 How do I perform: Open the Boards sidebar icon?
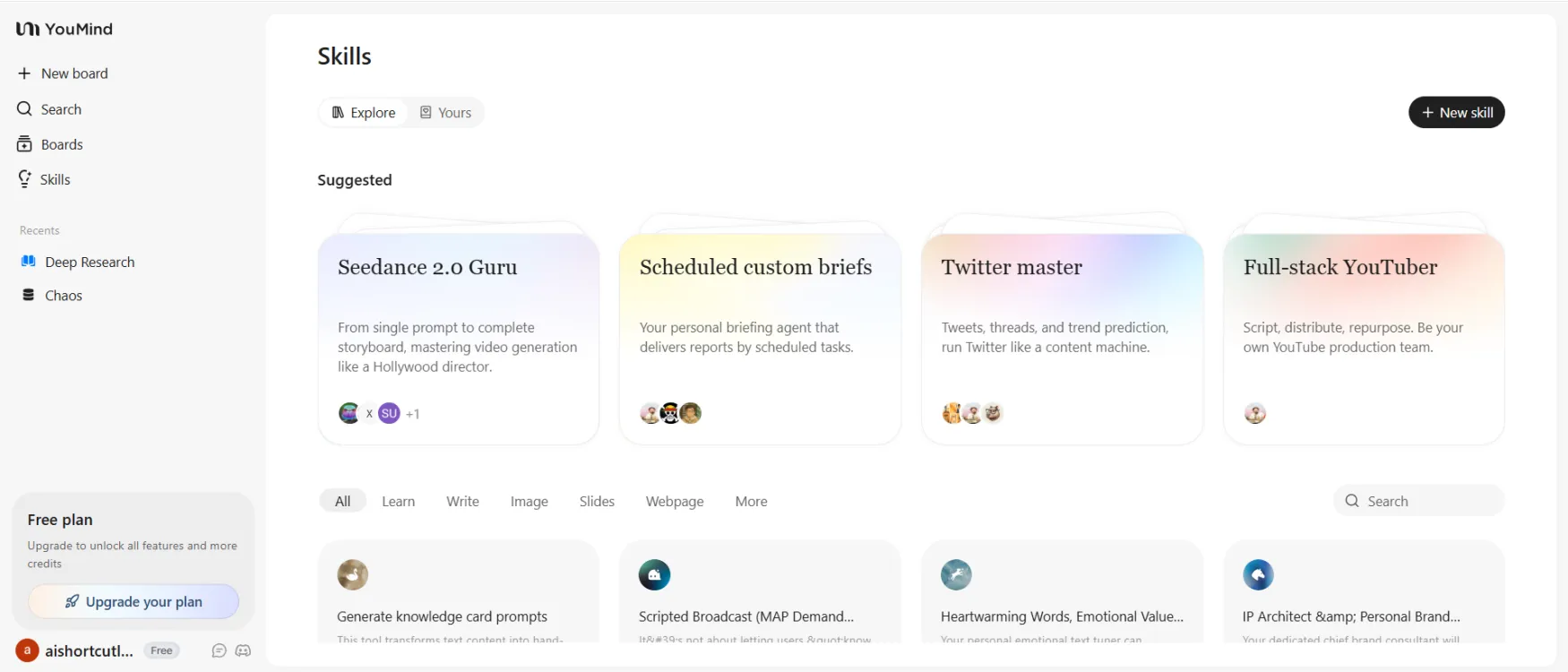(x=24, y=144)
